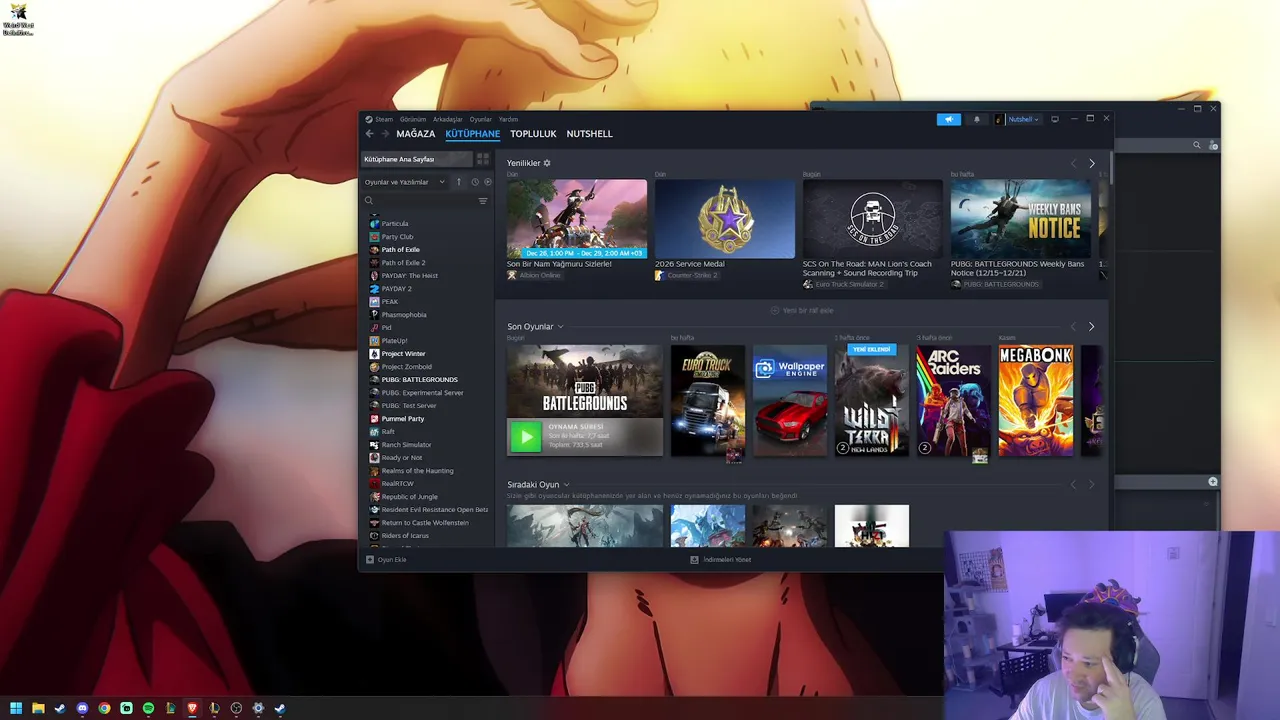This screenshot has height=720, width=1280.
Task: Open the Windows Start menu
Action: pos(16,708)
